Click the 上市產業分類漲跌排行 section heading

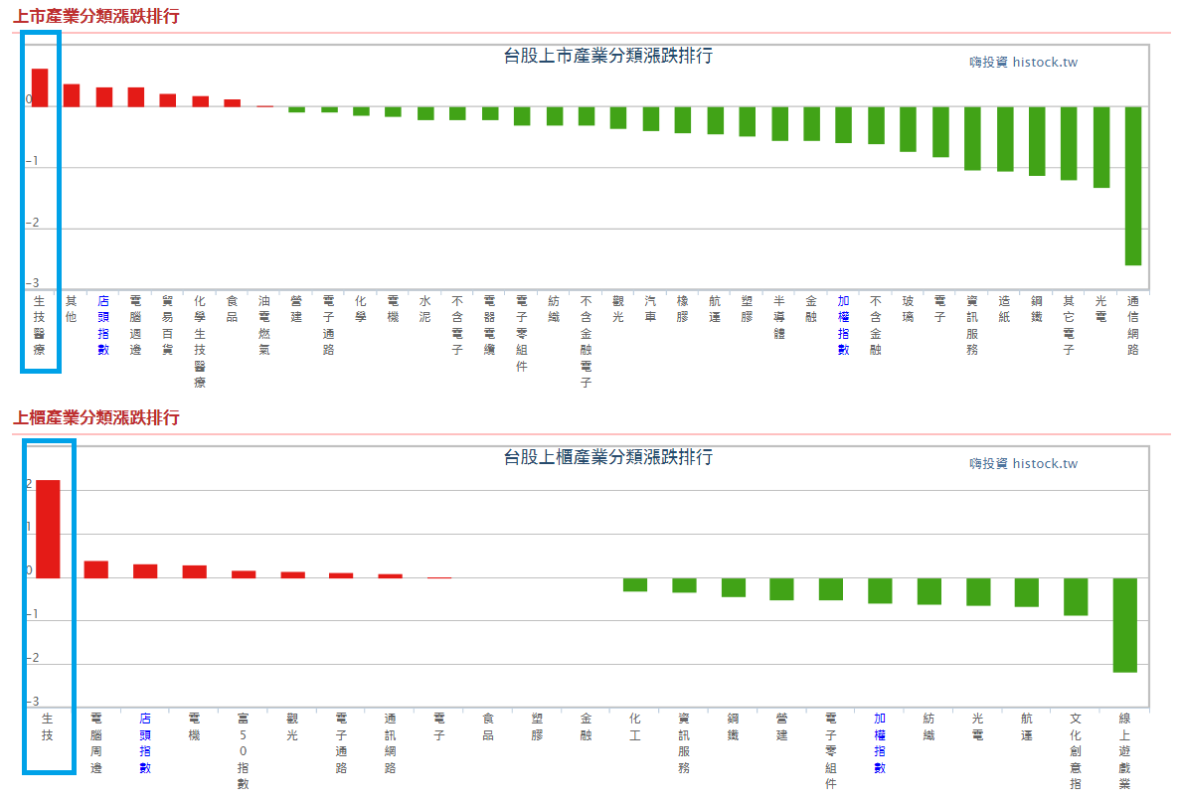pos(96,17)
